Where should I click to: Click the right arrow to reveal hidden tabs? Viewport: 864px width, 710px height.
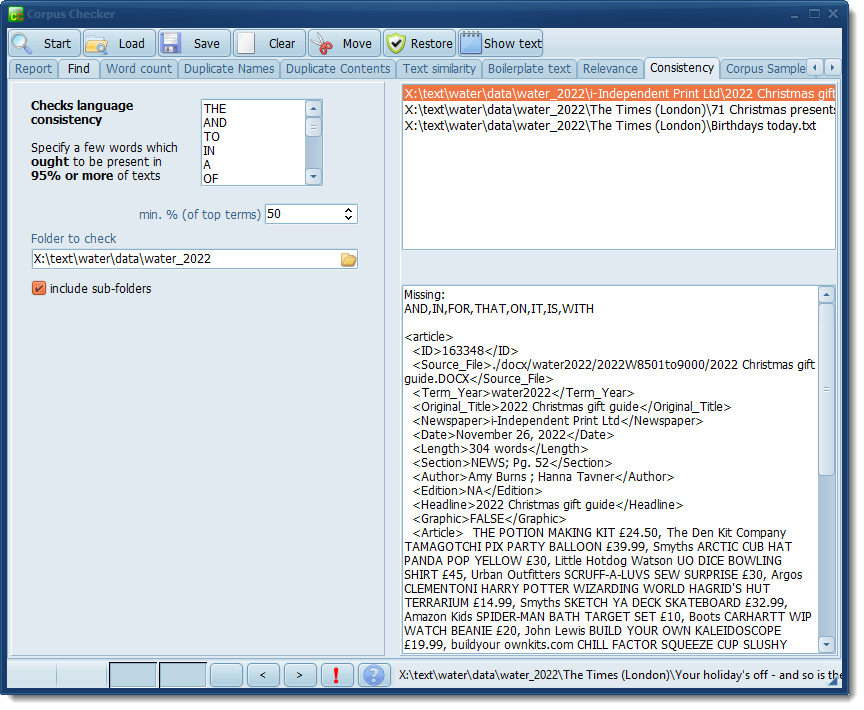[x=830, y=69]
